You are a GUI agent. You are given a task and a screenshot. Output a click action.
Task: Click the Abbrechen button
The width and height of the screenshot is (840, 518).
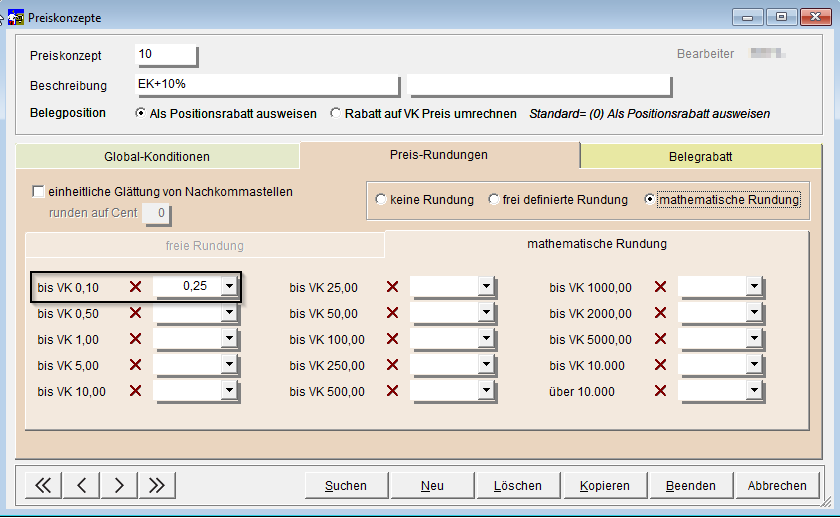pos(777,485)
